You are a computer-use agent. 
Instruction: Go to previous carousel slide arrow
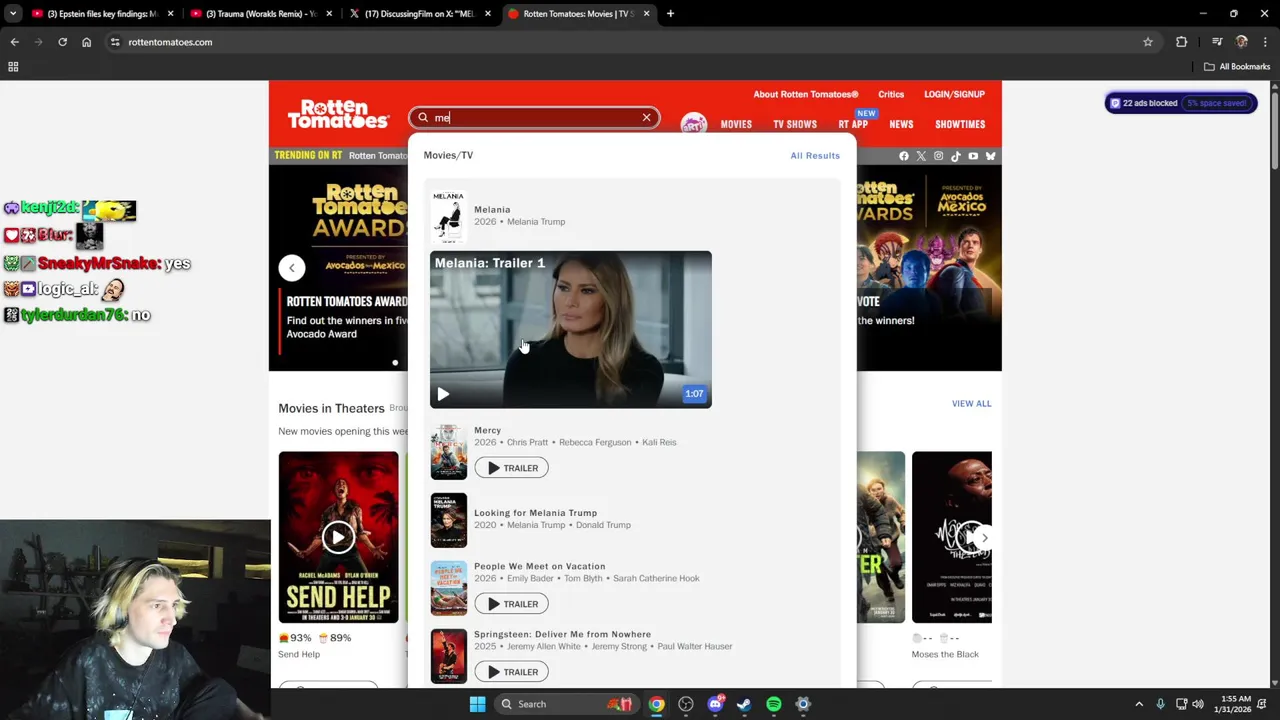coord(291,268)
